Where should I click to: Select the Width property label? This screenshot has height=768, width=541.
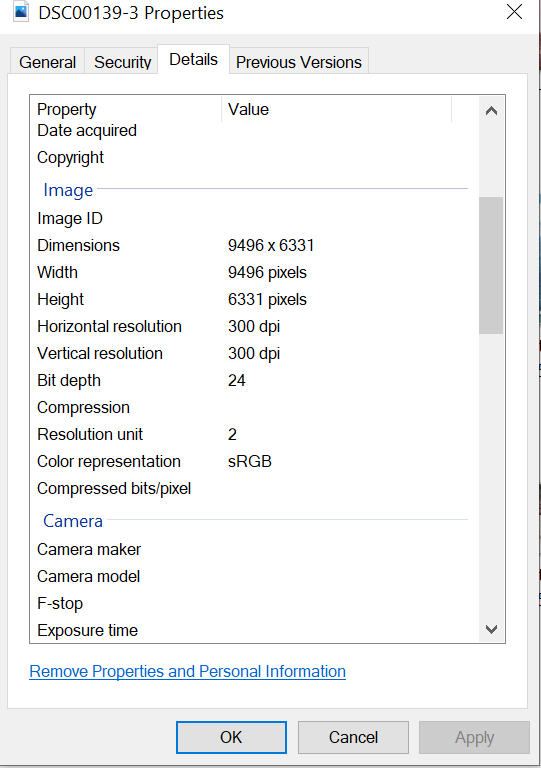pos(57,272)
